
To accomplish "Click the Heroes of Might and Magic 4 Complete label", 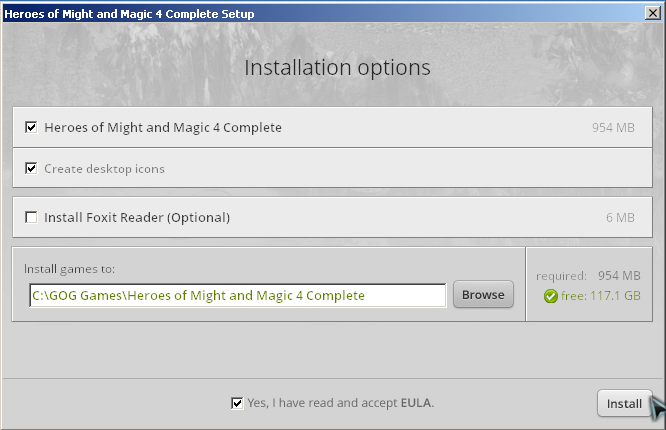I will click(163, 127).
